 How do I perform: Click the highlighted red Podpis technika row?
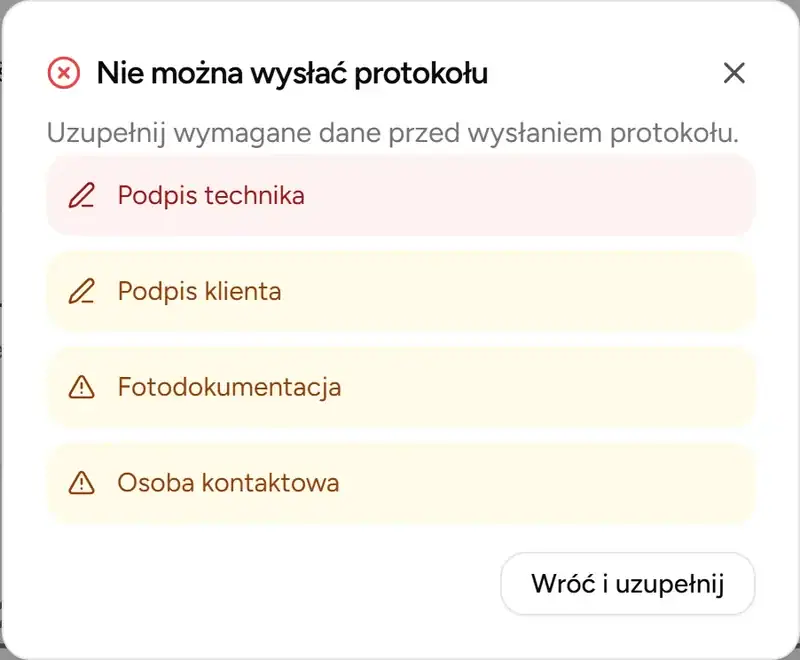400,196
